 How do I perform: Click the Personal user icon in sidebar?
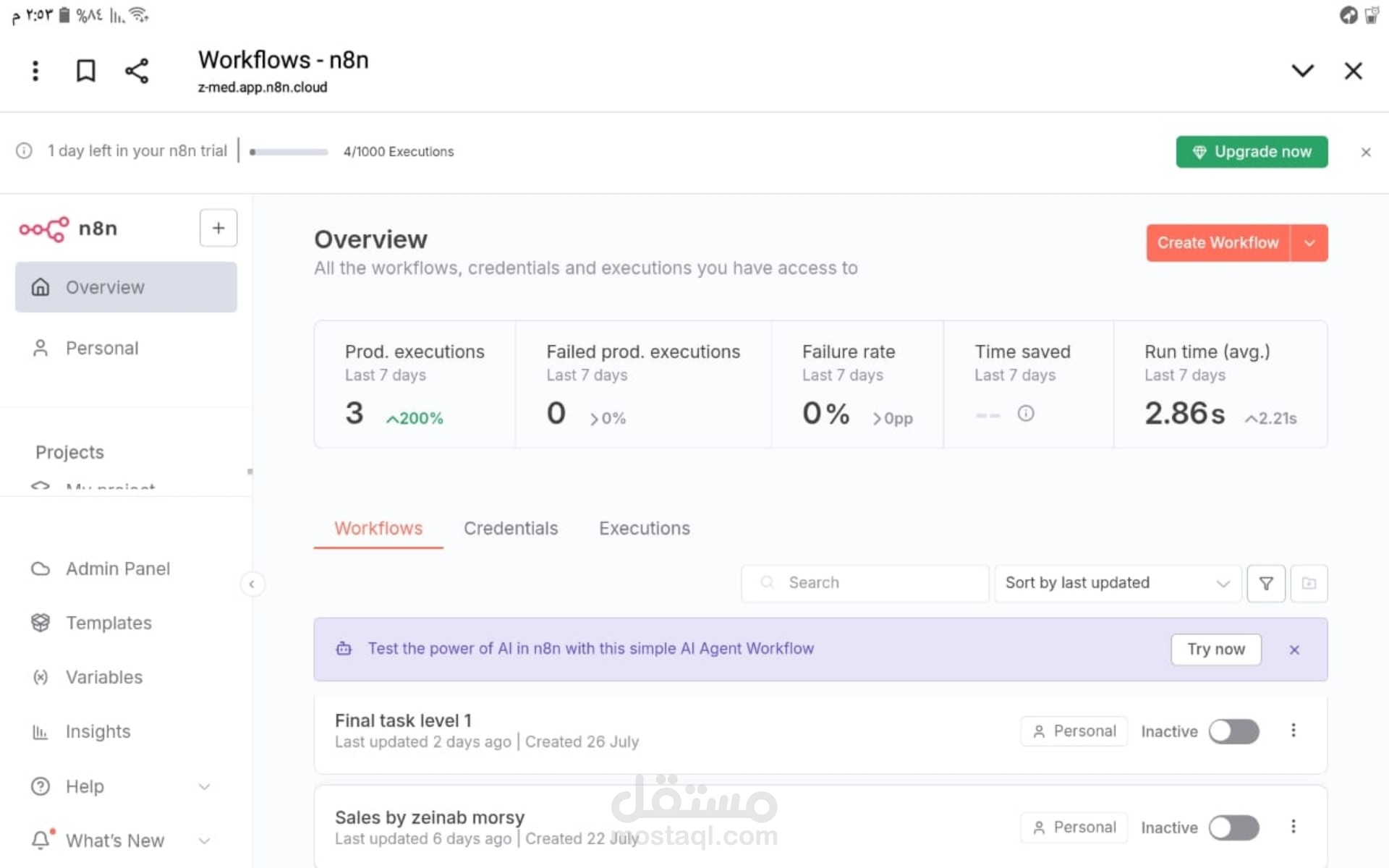41,349
